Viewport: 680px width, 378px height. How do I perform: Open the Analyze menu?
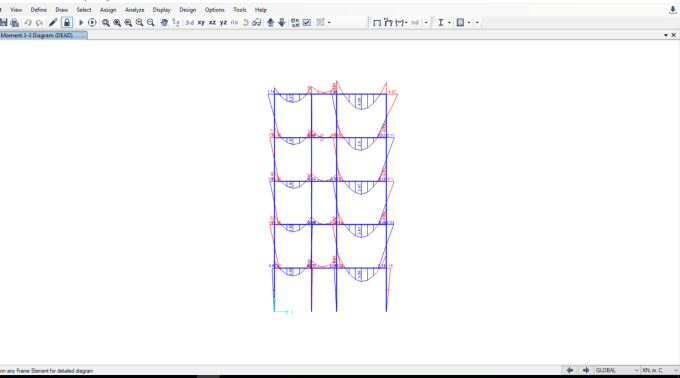(x=134, y=10)
